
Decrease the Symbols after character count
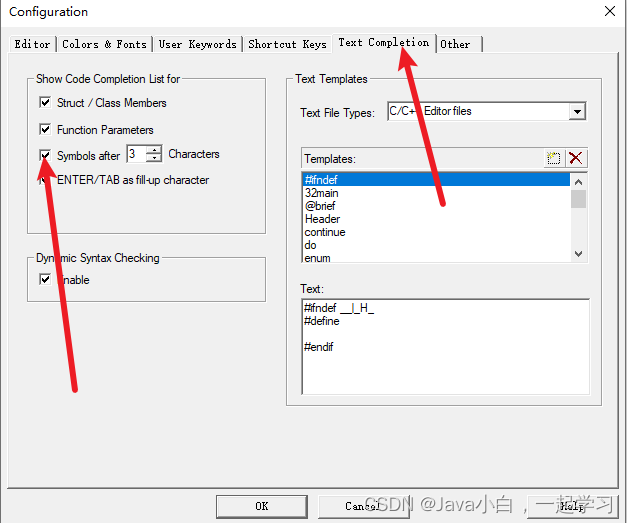tap(154, 158)
